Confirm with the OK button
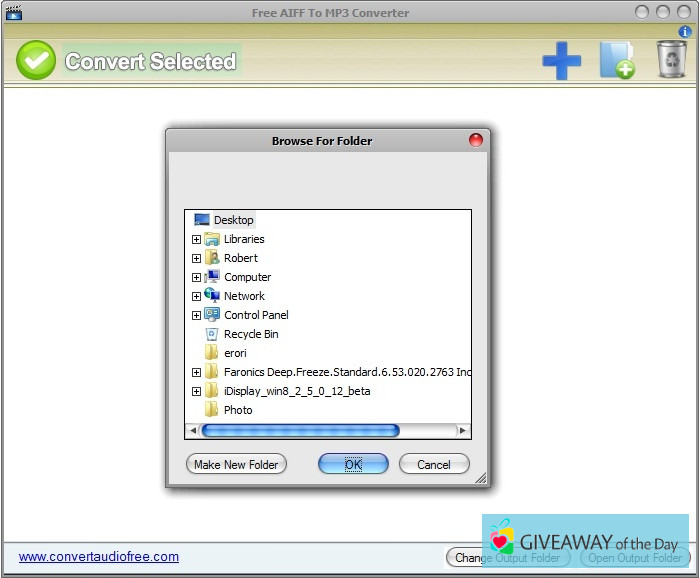The width and height of the screenshot is (700, 578). (353, 464)
